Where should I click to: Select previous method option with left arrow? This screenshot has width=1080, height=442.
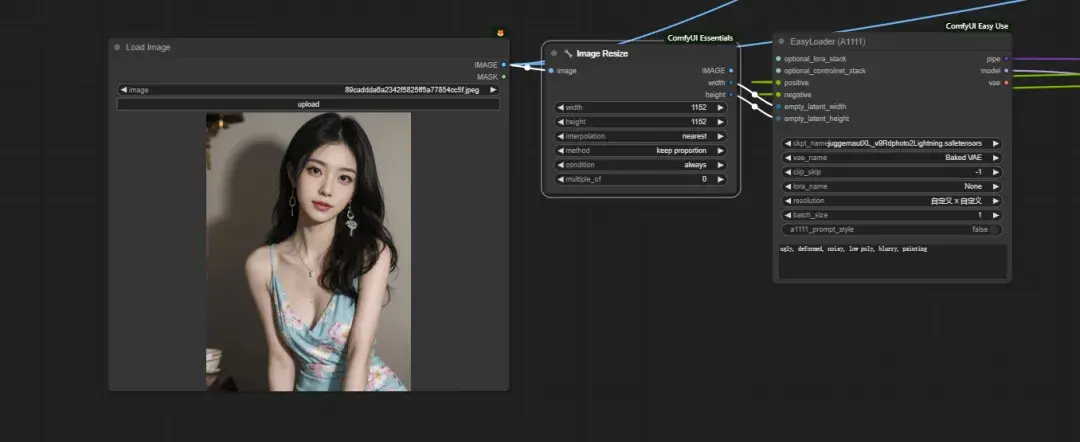click(x=561, y=151)
